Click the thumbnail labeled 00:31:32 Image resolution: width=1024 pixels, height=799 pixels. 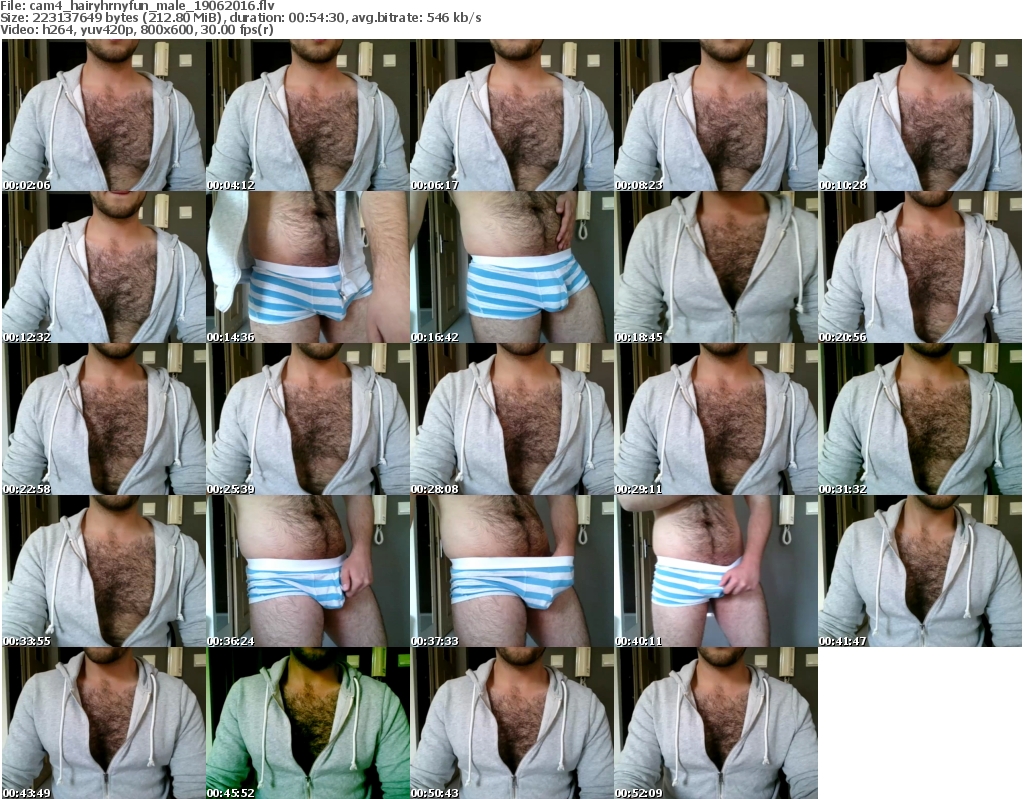[x=920, y=419]
